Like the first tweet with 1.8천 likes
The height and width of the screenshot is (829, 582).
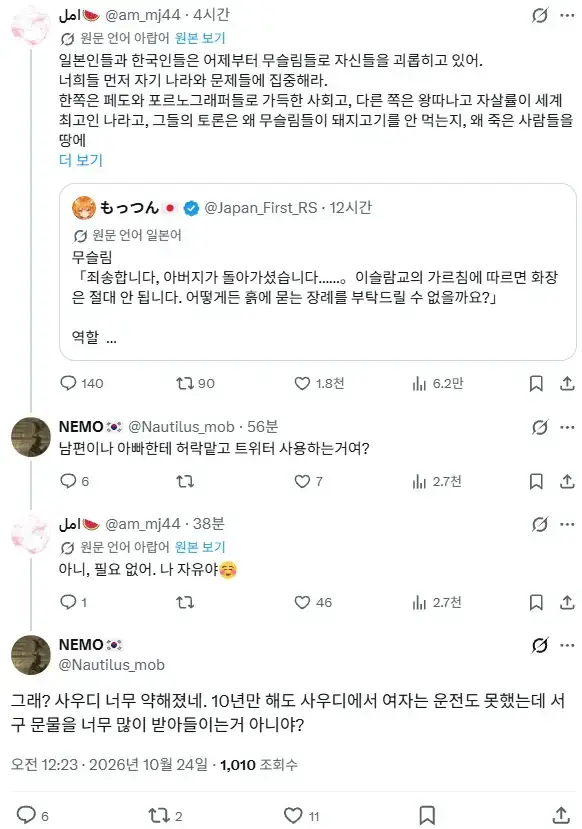click(319, 383)
